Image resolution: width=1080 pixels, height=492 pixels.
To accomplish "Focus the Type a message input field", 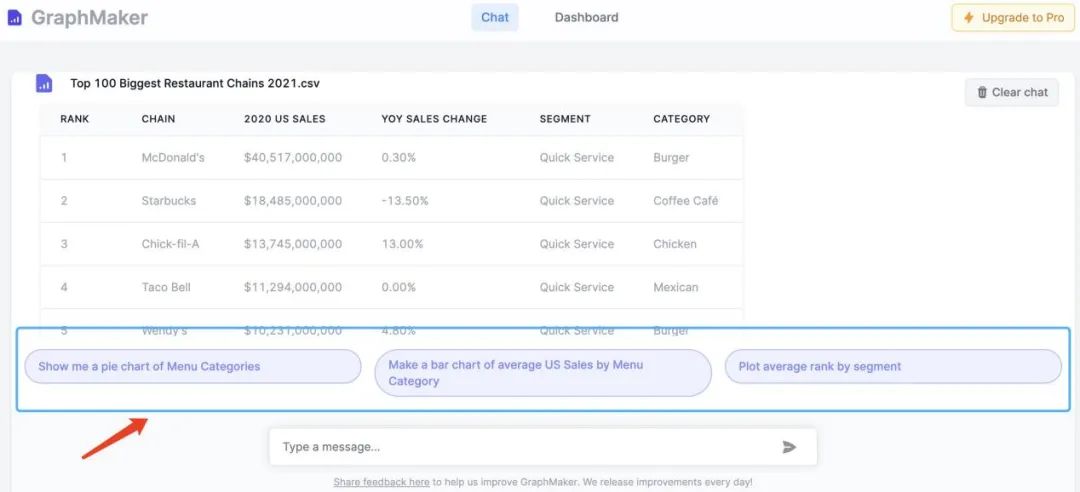I will click(x=520, y=447).
